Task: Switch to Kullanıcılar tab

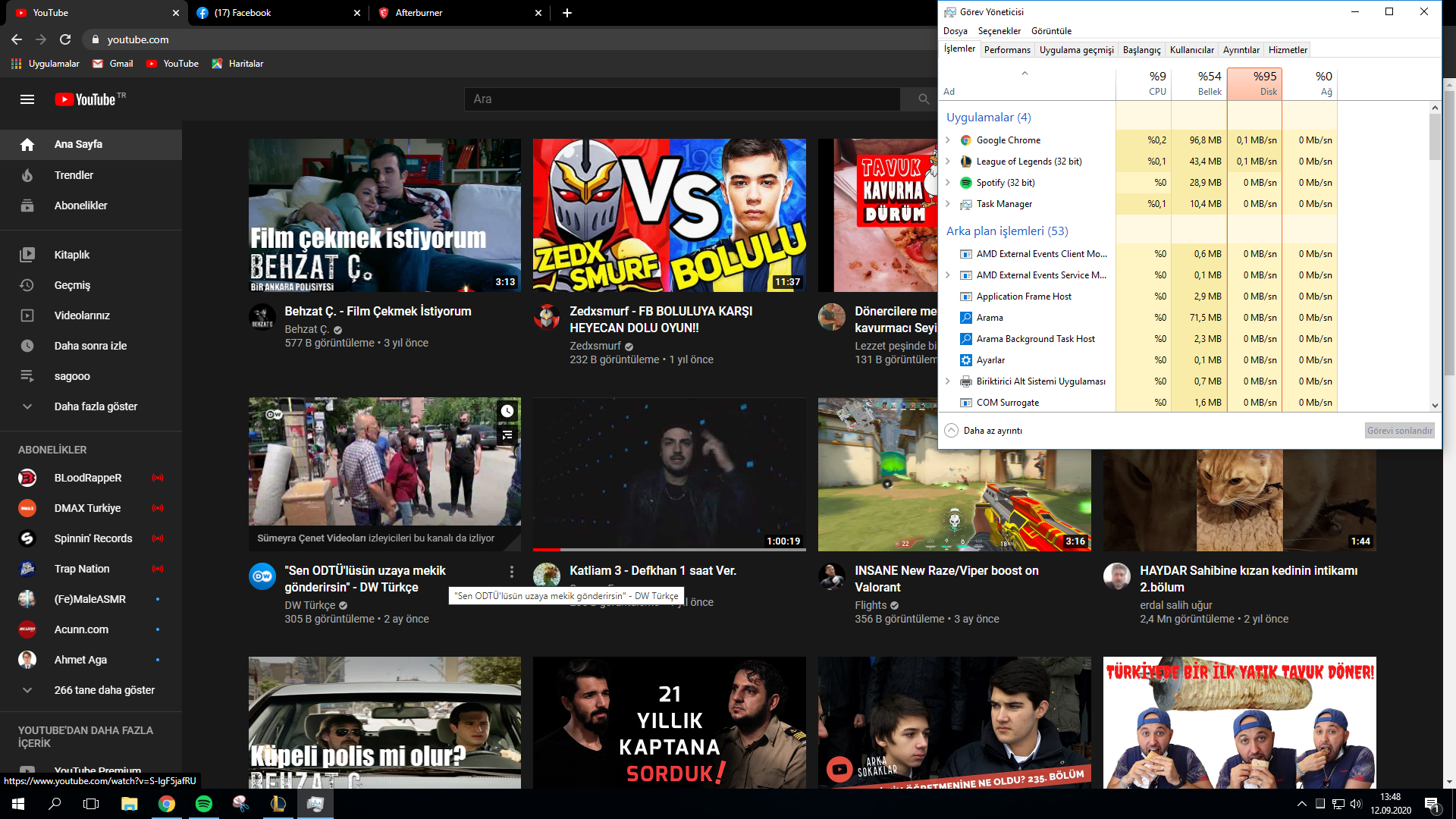Action: coord(1191,50)
